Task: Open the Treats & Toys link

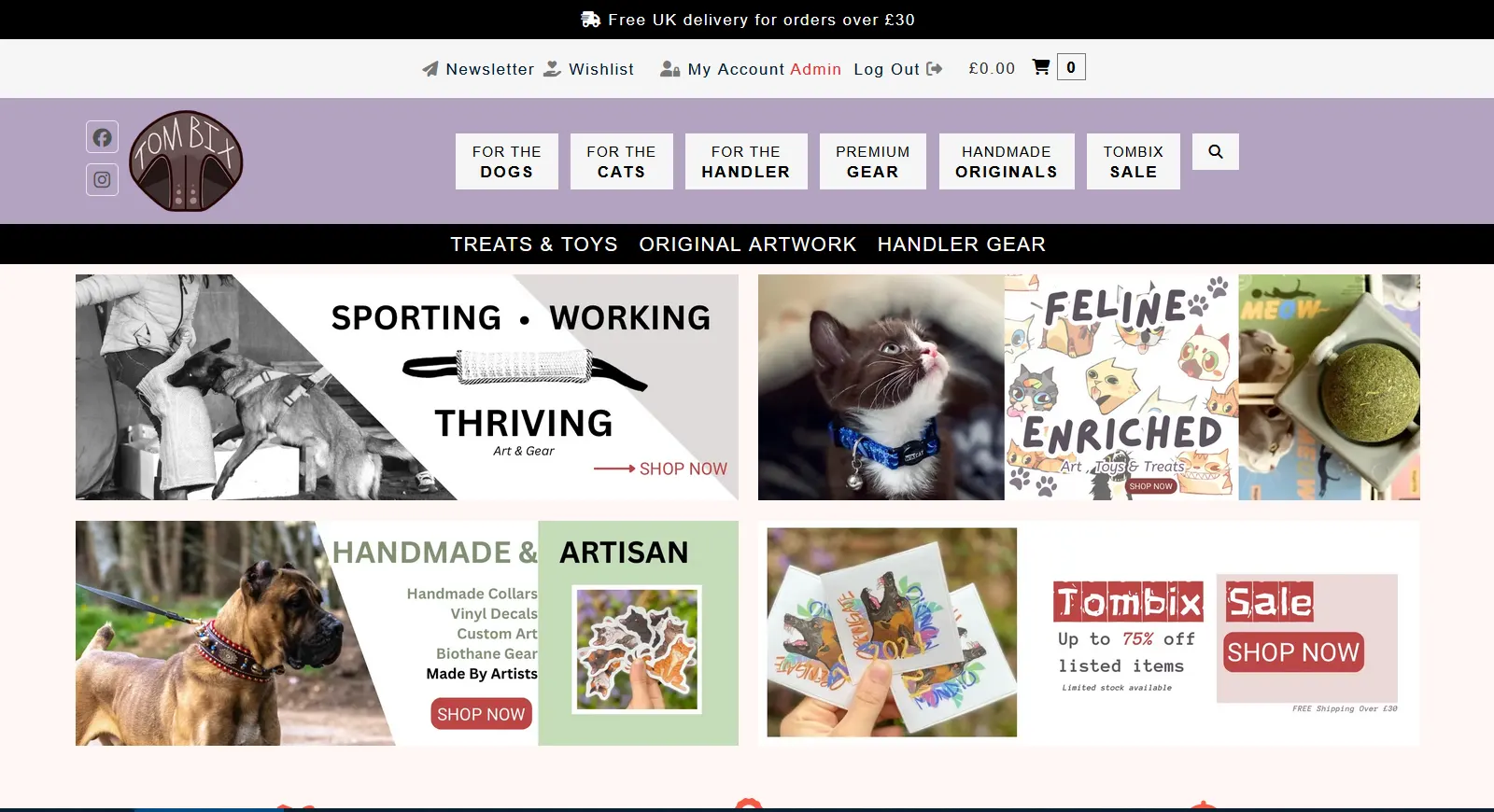Action: pos(534,245)
